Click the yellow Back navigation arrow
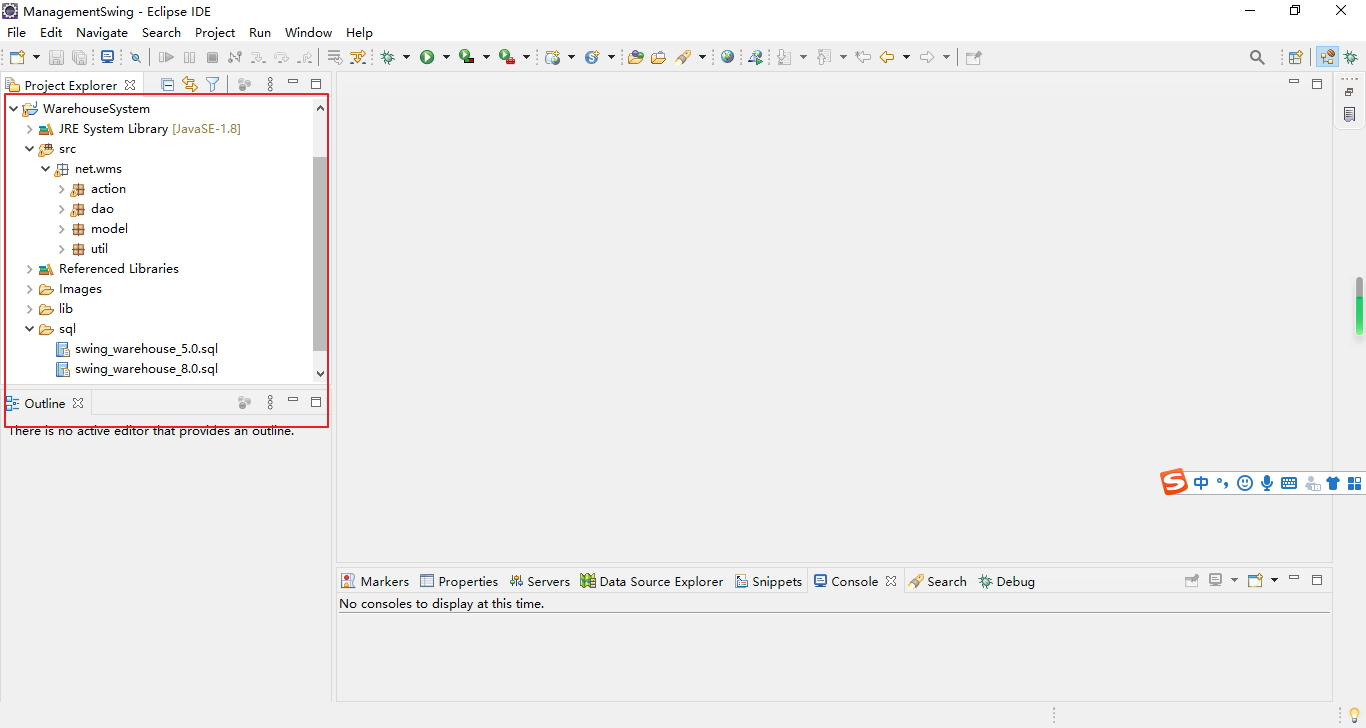Image resolution: width=1366 pixels, height=728 pixels. coord(886,58)
